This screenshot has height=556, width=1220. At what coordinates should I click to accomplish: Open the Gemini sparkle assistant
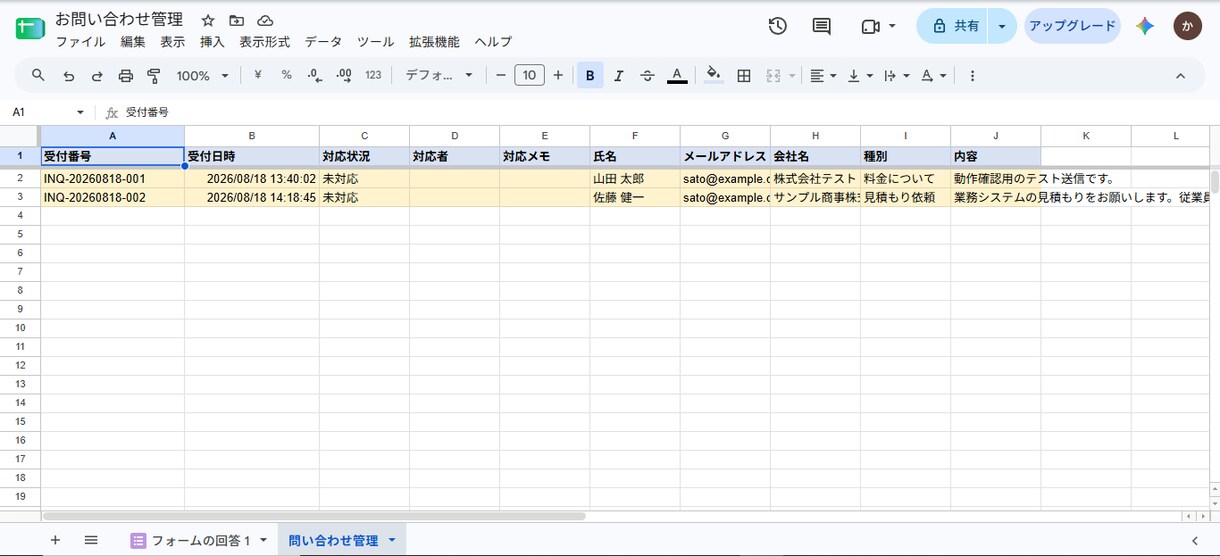coord(1146,26)
